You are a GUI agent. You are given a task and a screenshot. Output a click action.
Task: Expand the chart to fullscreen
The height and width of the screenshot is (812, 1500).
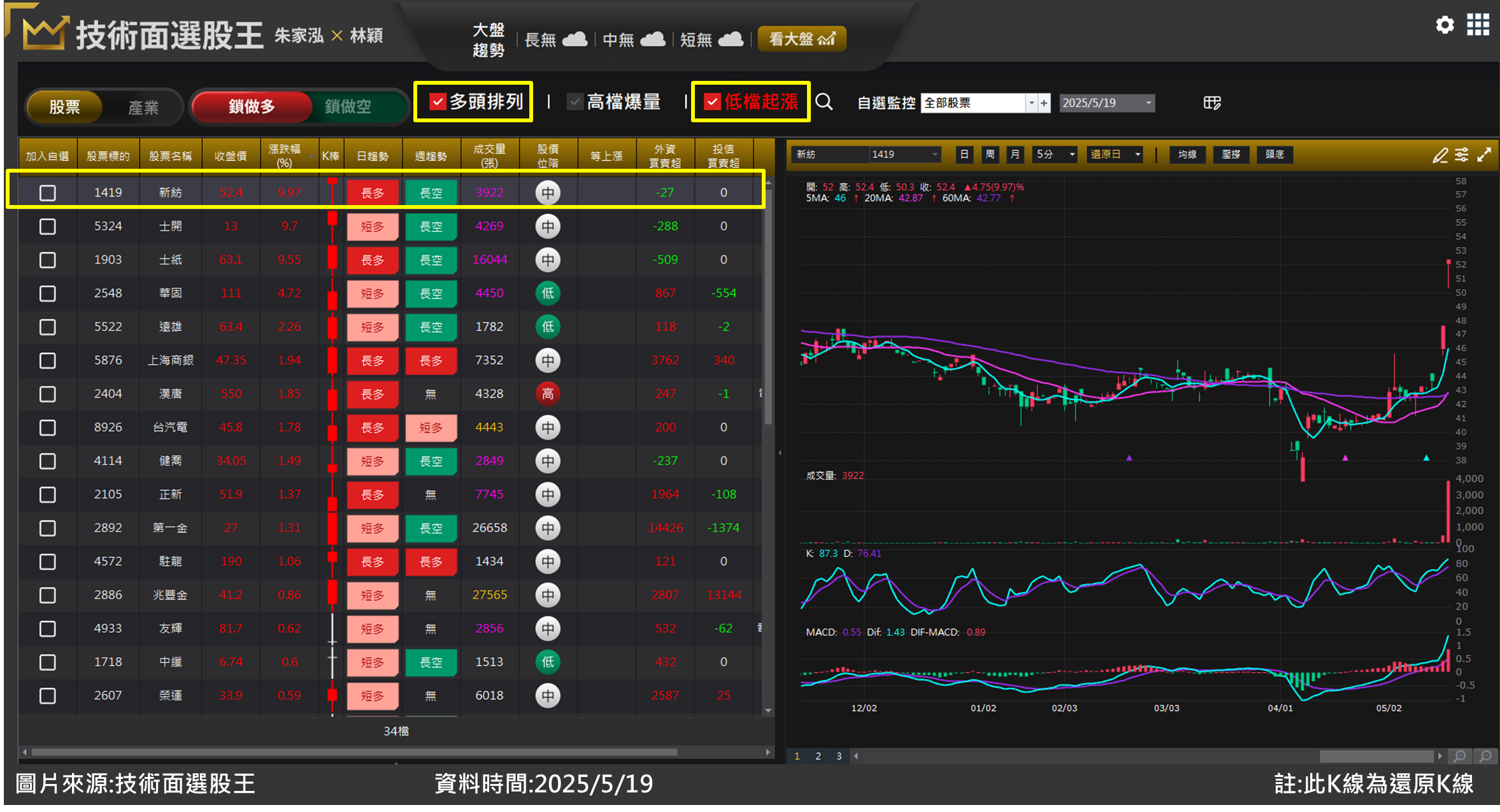tap(1484, 155)
